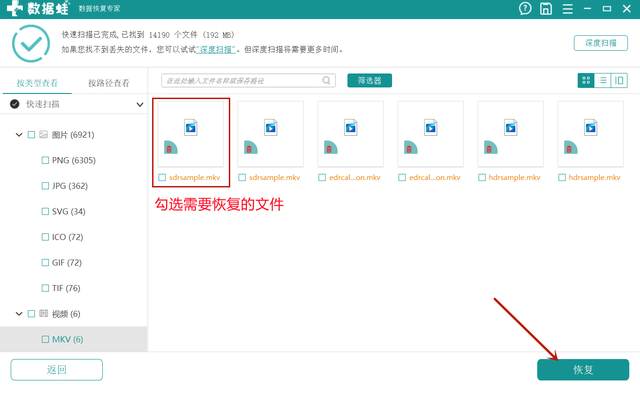
Task: Select the first hdrsample.mkv thumbnail
Action: (511, 134)
